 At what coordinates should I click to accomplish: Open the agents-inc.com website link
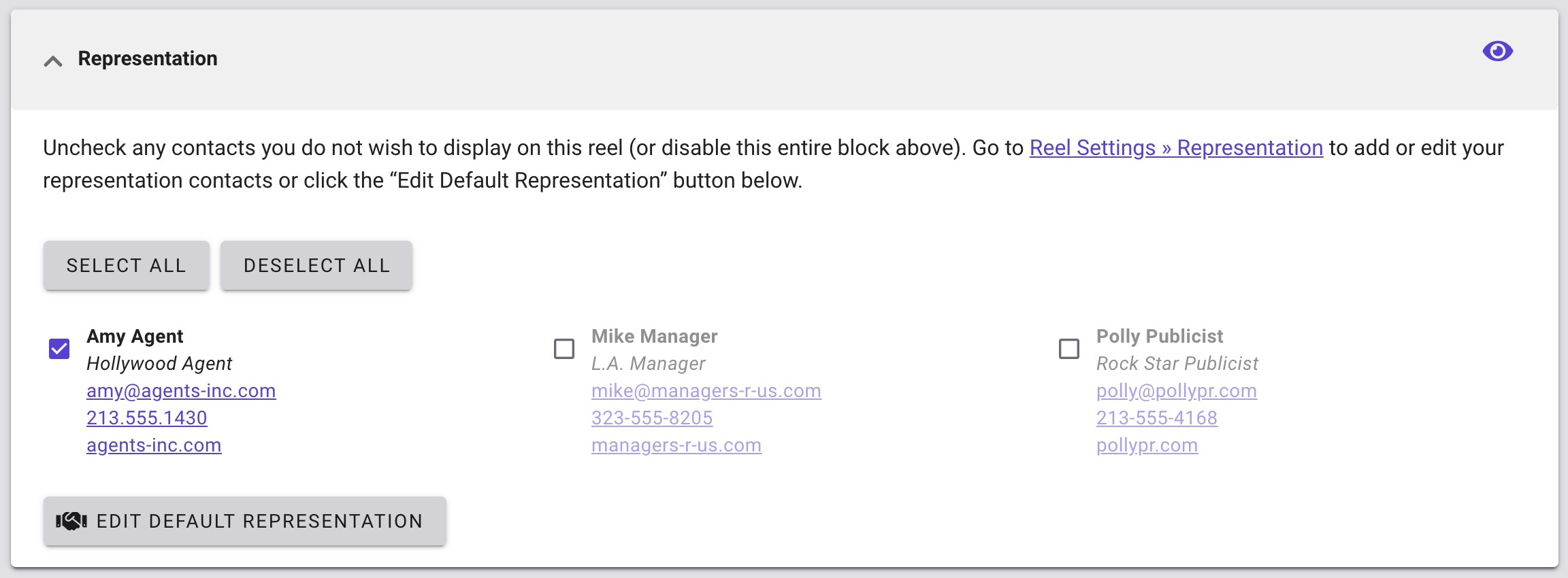(154, 445)
